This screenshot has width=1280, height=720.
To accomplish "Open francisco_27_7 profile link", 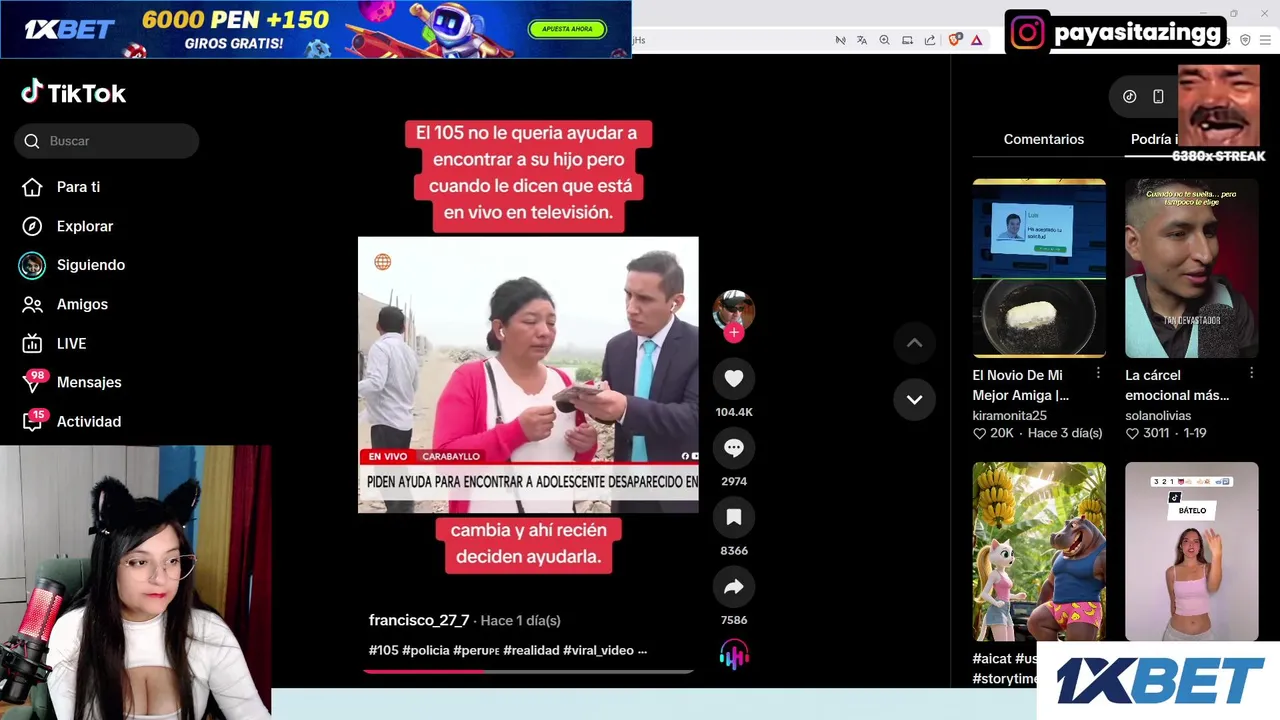I will pos(419,620).
